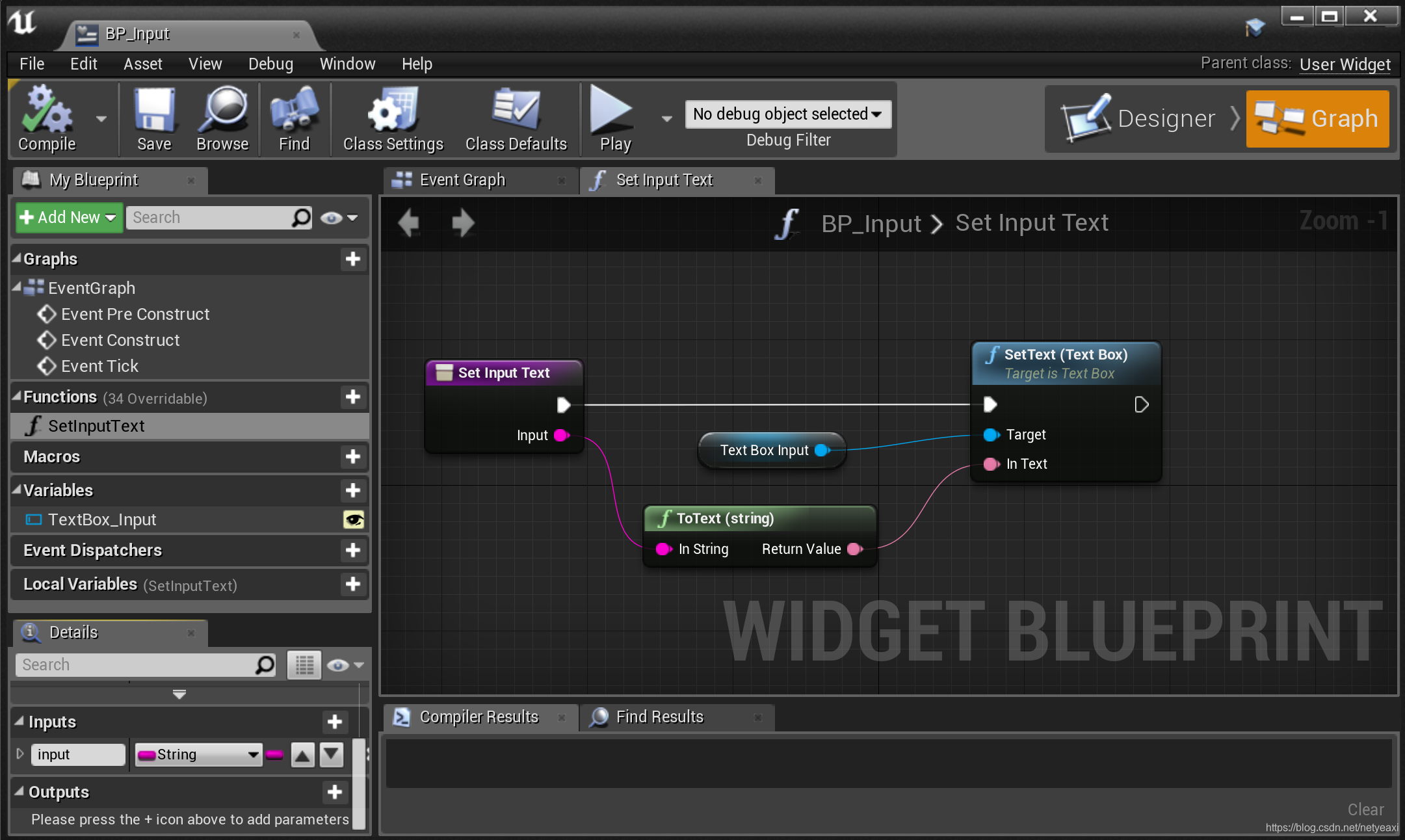Switch to Graph mode
This screenshot has width=1405, height=840.
point(1317,119)
